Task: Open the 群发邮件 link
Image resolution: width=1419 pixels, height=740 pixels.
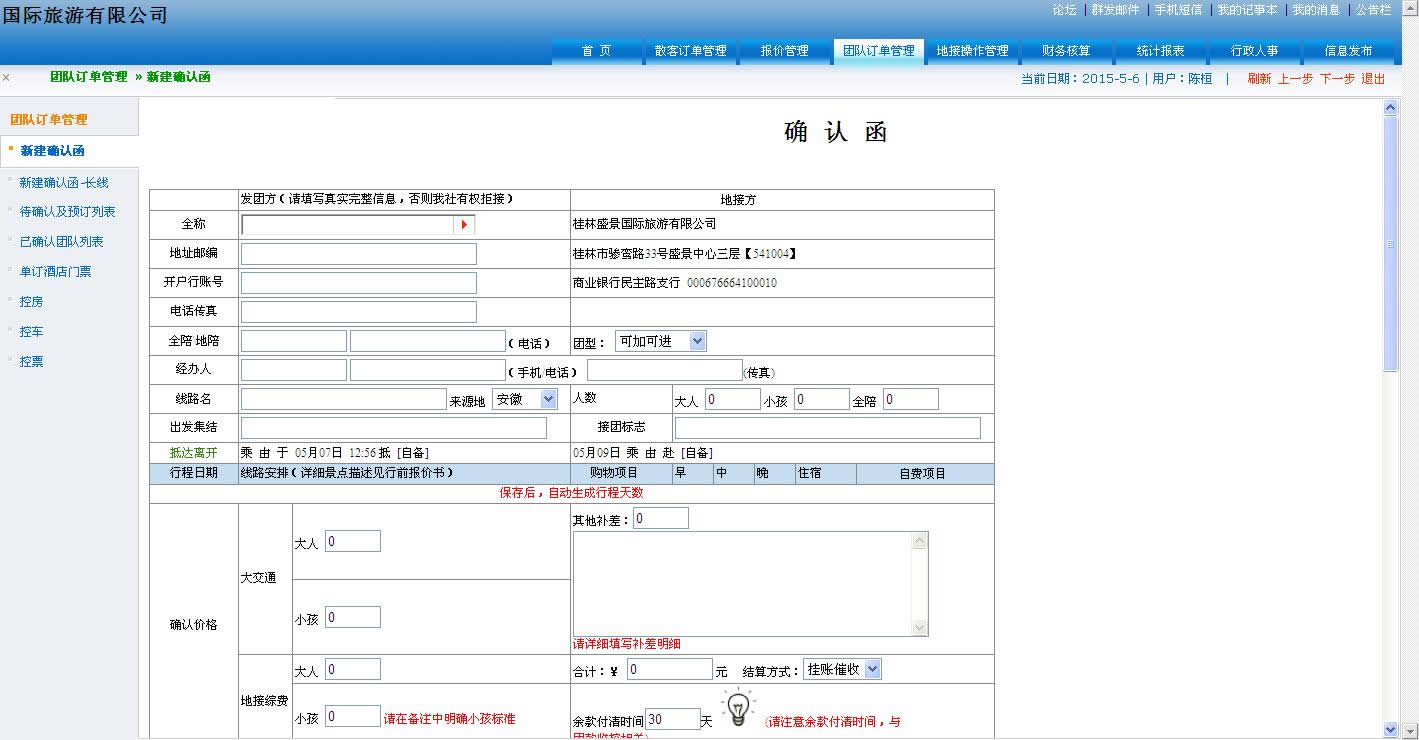Action: [1115, 10]
